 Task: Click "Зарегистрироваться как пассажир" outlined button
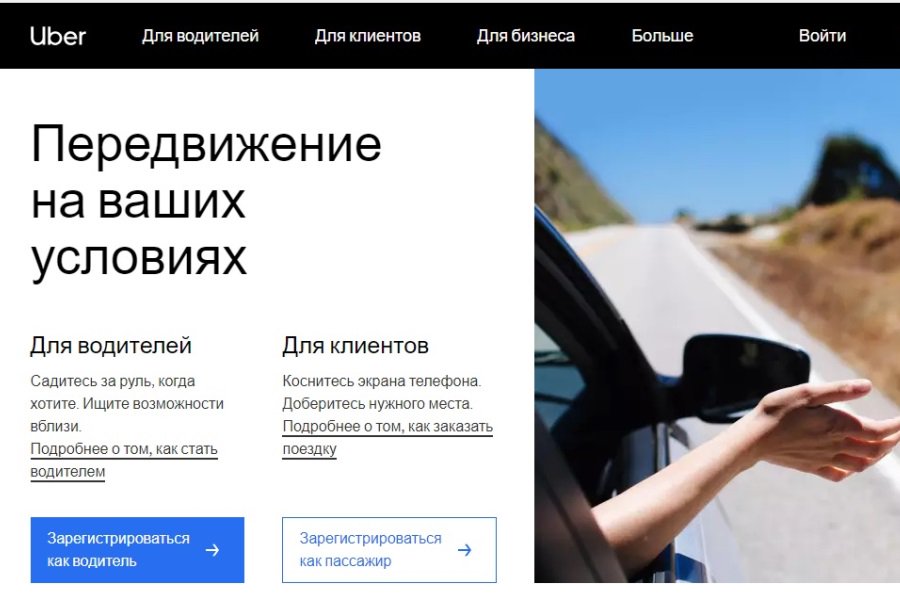[x=389, y=550]
